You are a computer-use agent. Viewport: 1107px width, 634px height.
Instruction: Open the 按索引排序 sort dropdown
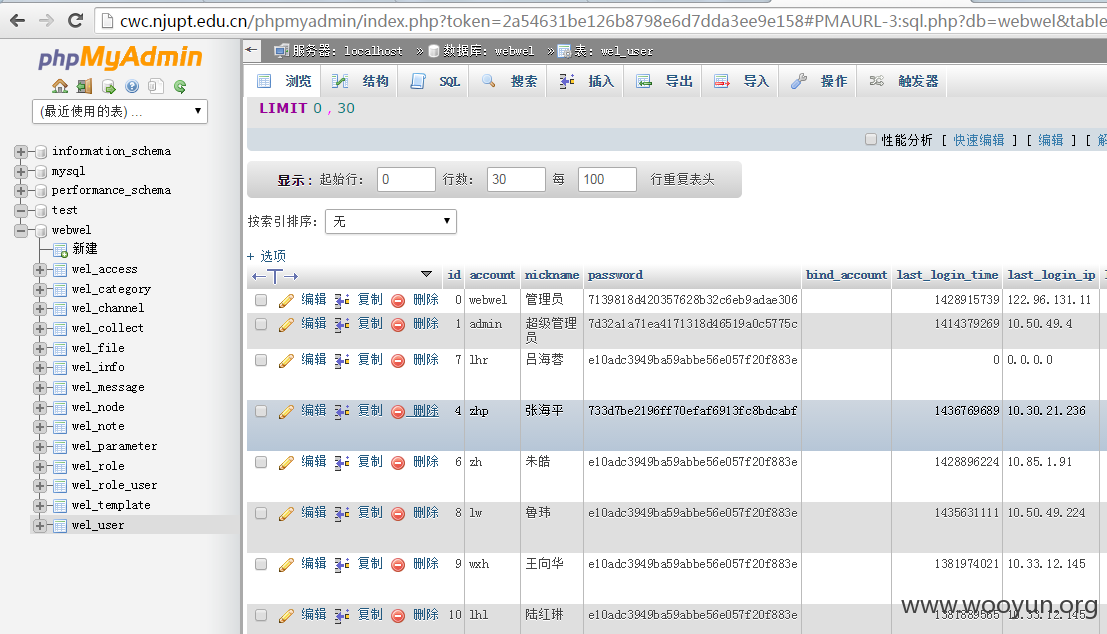(x=390, y=221)
